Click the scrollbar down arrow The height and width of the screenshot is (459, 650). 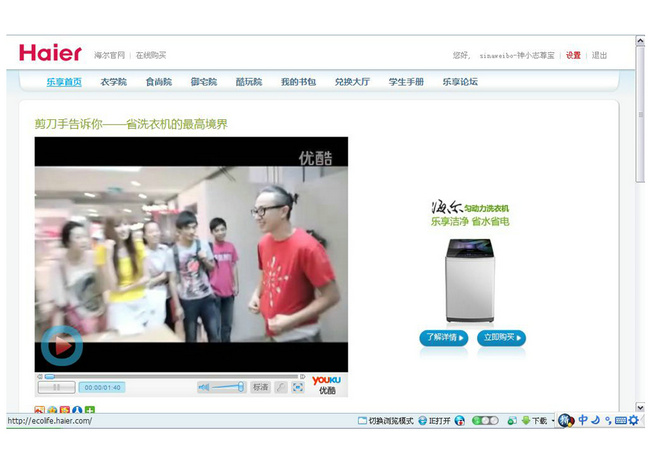click(640, 407)
